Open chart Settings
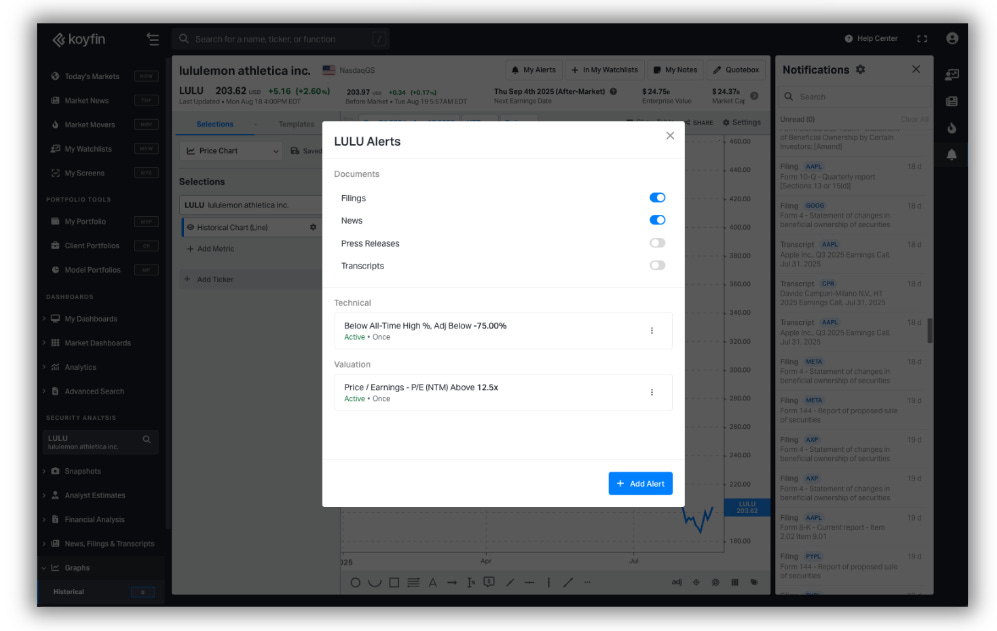The width and height of the screenshot is (997, 631). (x=741, y=122)
